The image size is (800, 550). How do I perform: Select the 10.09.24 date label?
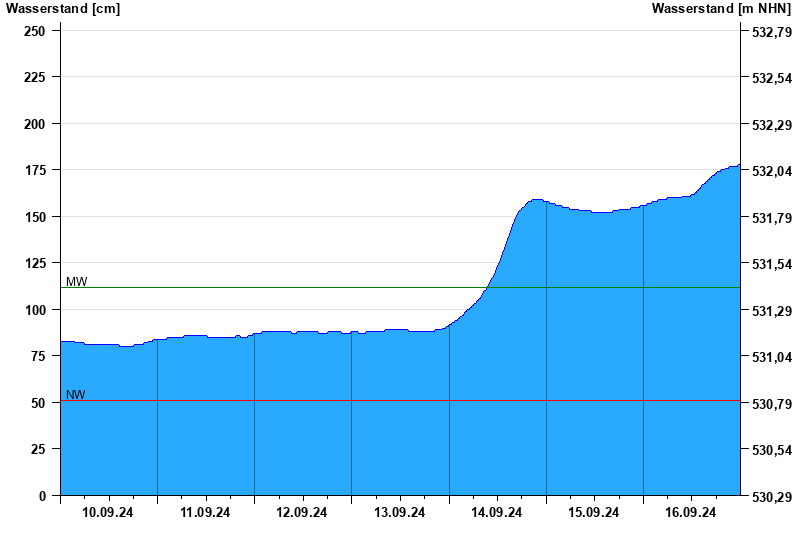click(x=108, y=512)
